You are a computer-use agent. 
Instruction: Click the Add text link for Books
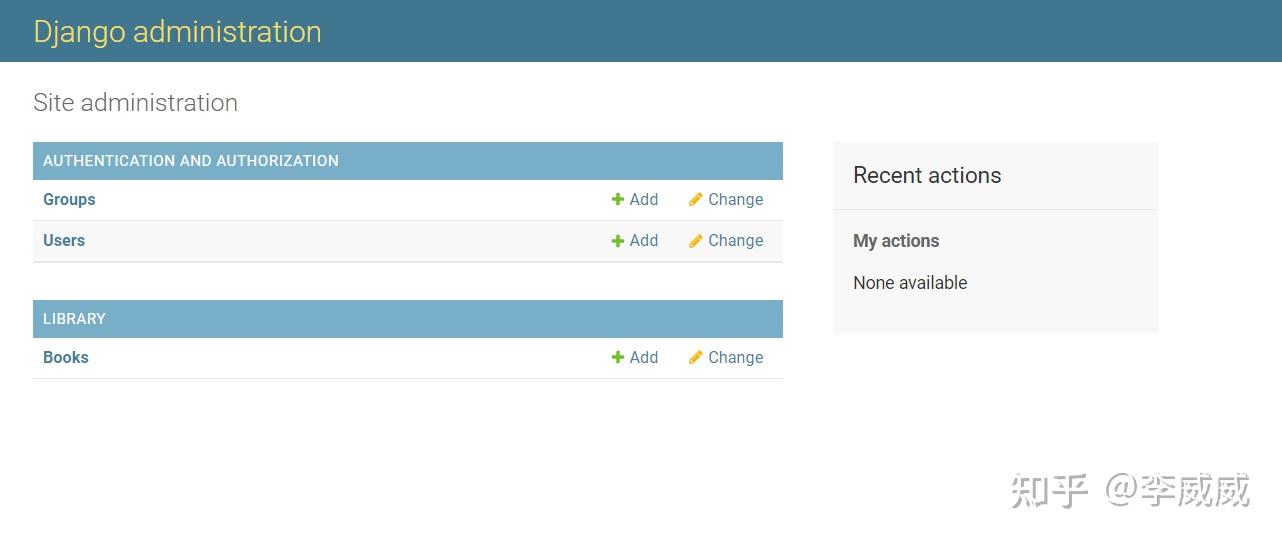tap(644, 358)
